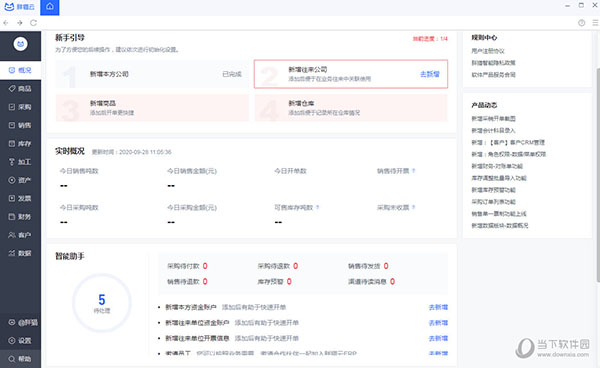Viewport: 600px width, 368px height.
Task: Open the 加工 processing sidebar item
Action: (20, 162)
